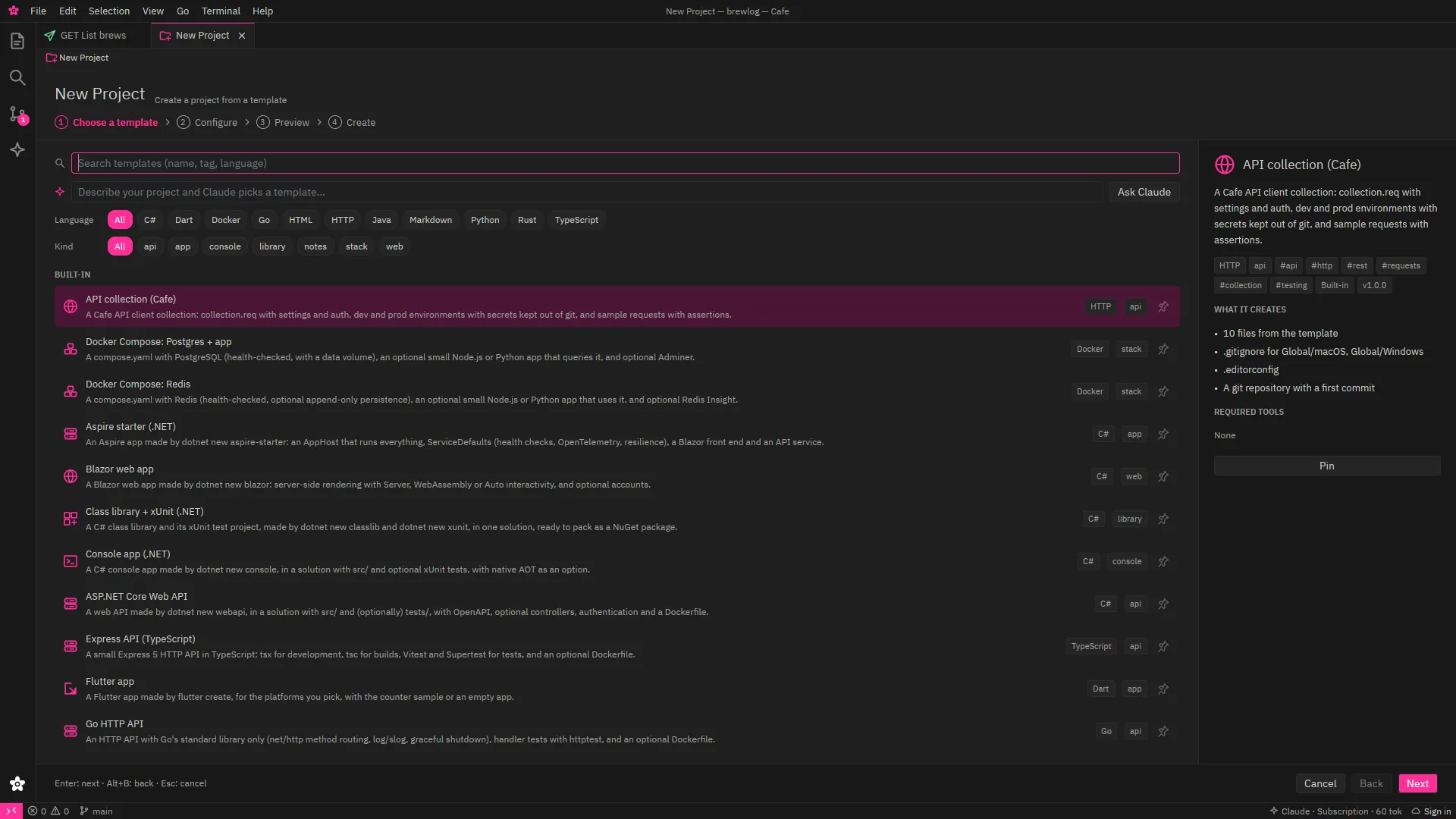Click the search templates input field
Image resolution: width=1456 pixels, height=819 pixels.
click(626, 163)
